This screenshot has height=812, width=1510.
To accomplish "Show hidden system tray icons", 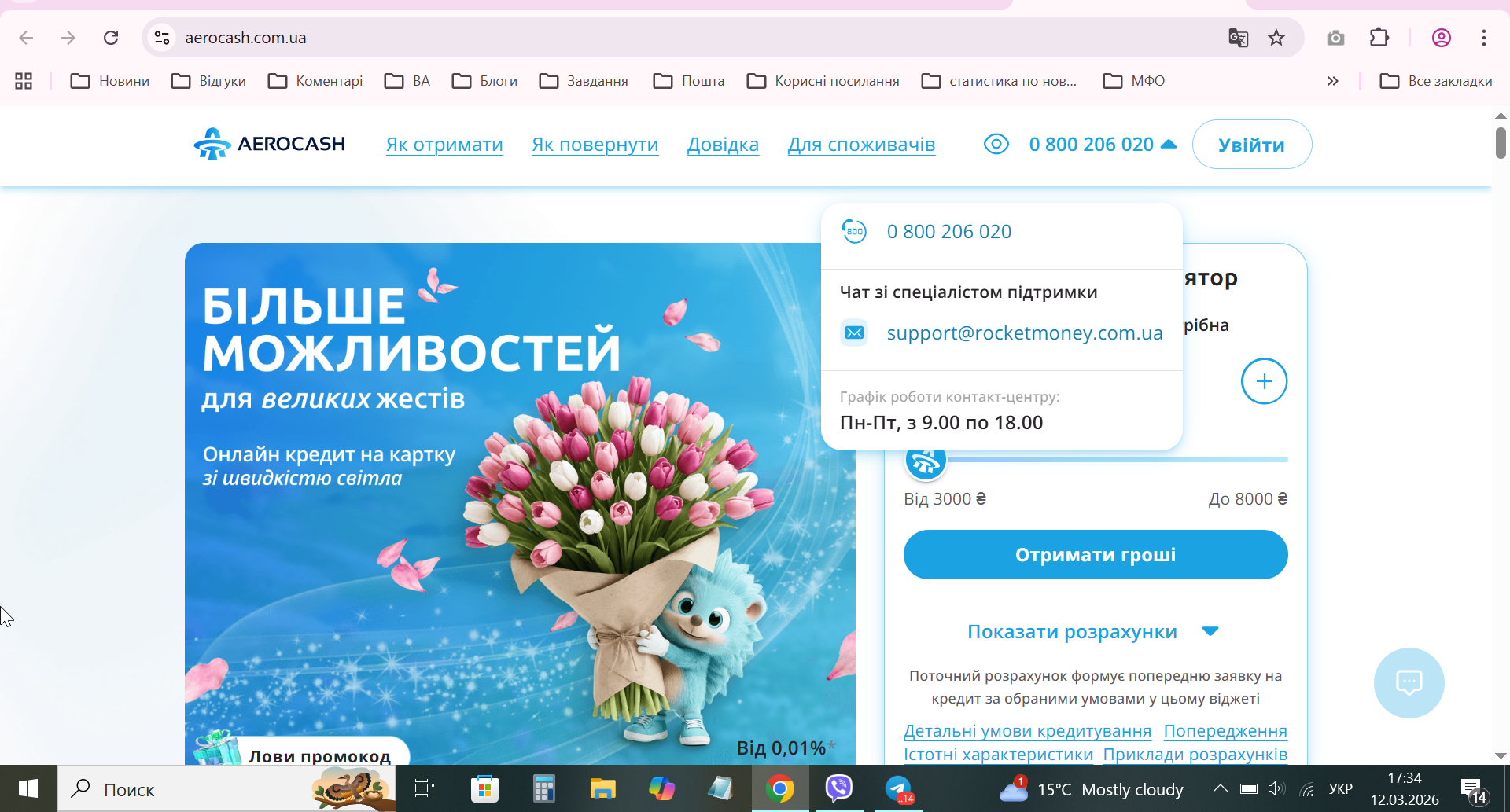I will pyautogui.click(x=1220, y=788).
